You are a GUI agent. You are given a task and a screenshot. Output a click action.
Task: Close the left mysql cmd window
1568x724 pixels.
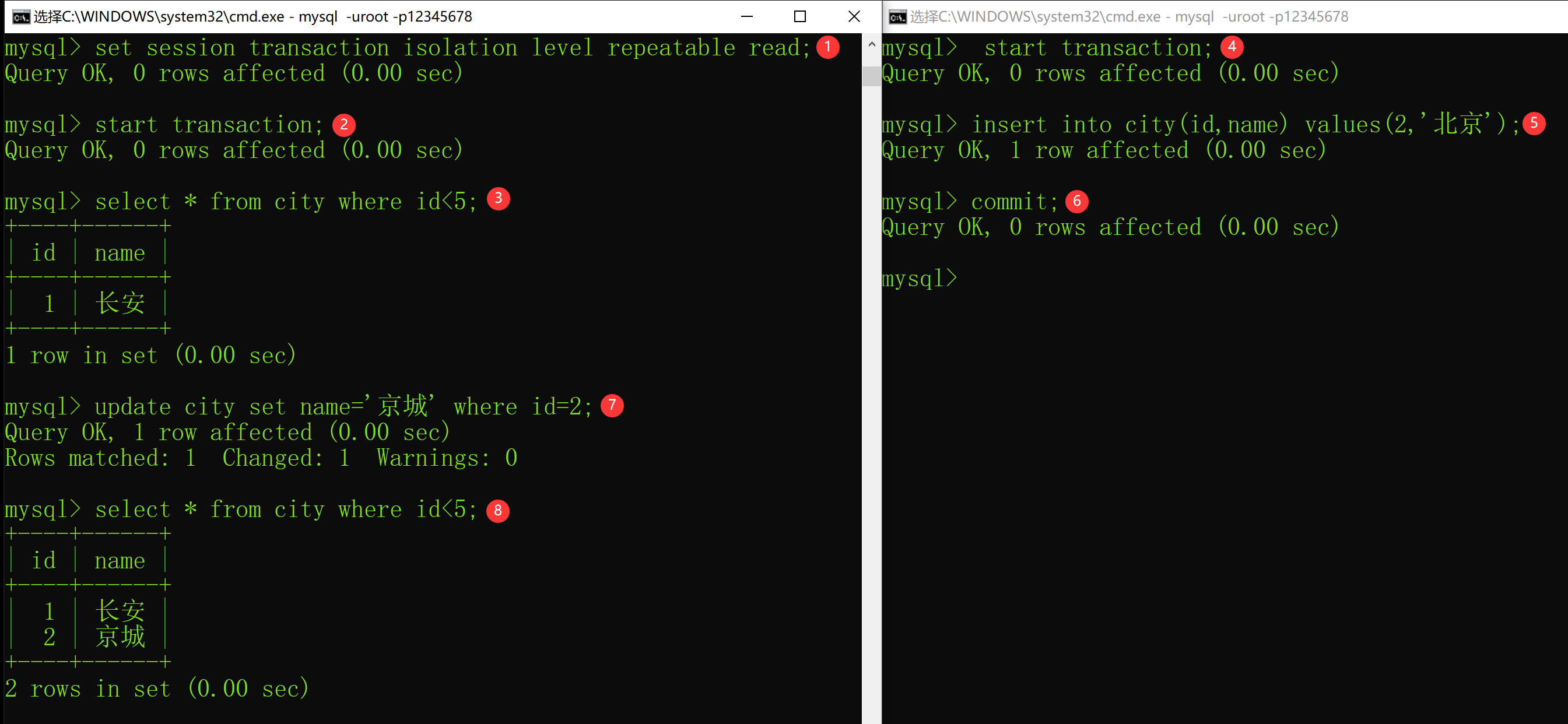pyautogui.click(x=854, y=16)
